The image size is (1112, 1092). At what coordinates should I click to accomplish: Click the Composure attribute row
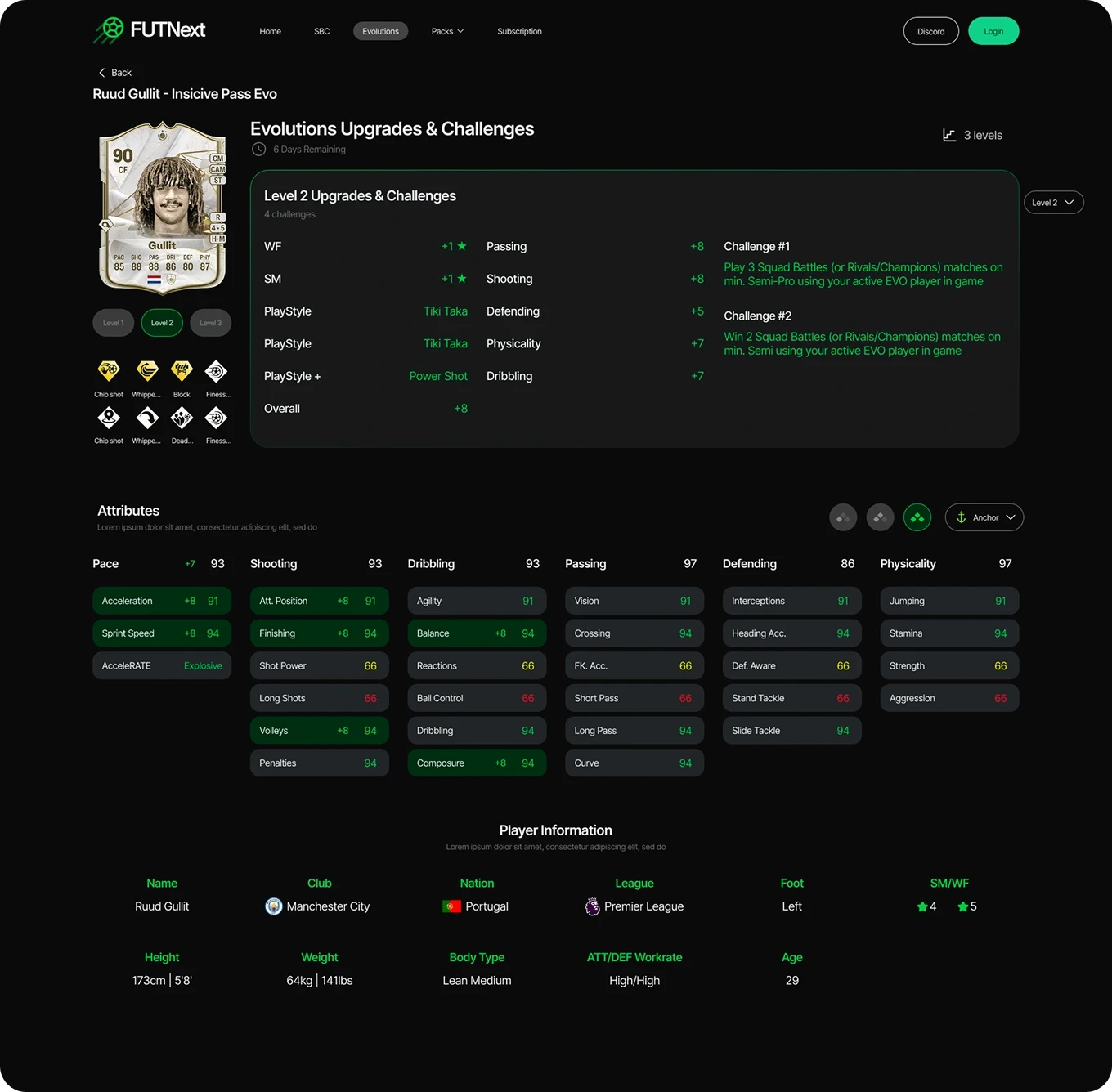(477, 763)
